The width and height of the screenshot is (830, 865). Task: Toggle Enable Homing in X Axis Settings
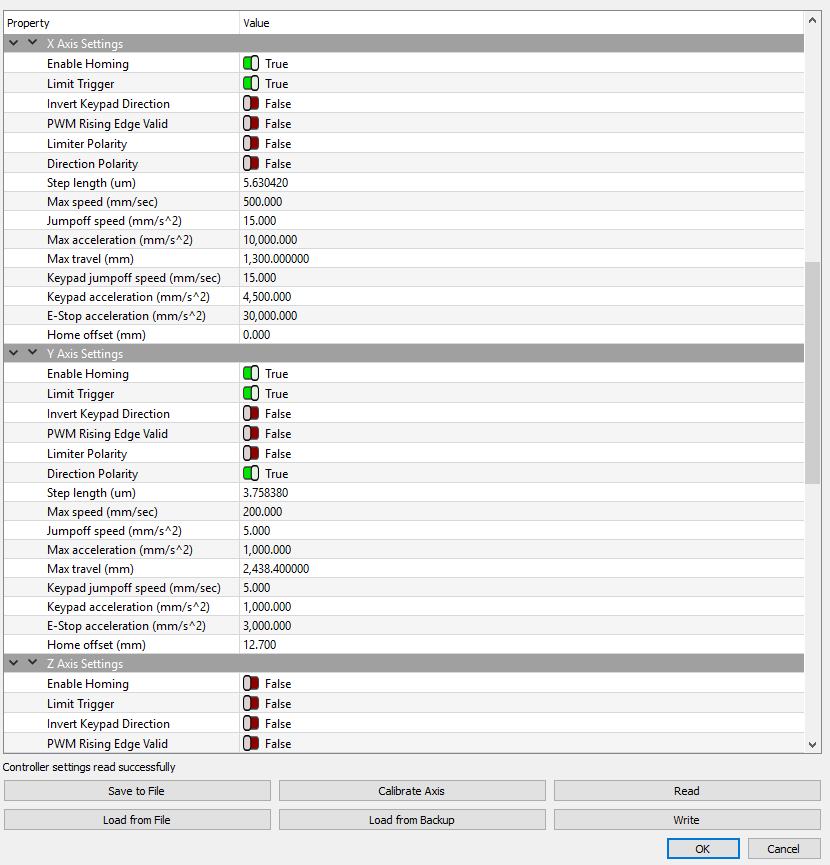(251, 63)
